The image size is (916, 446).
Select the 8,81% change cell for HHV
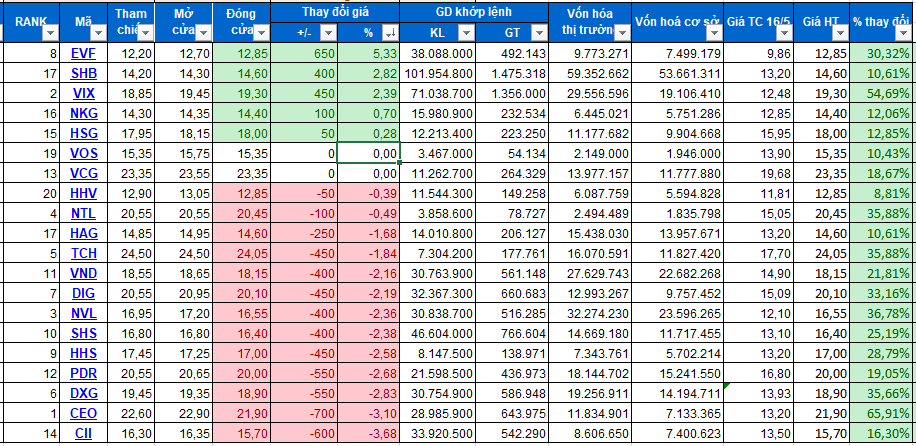pyautogui.click(x=883, y=193)
